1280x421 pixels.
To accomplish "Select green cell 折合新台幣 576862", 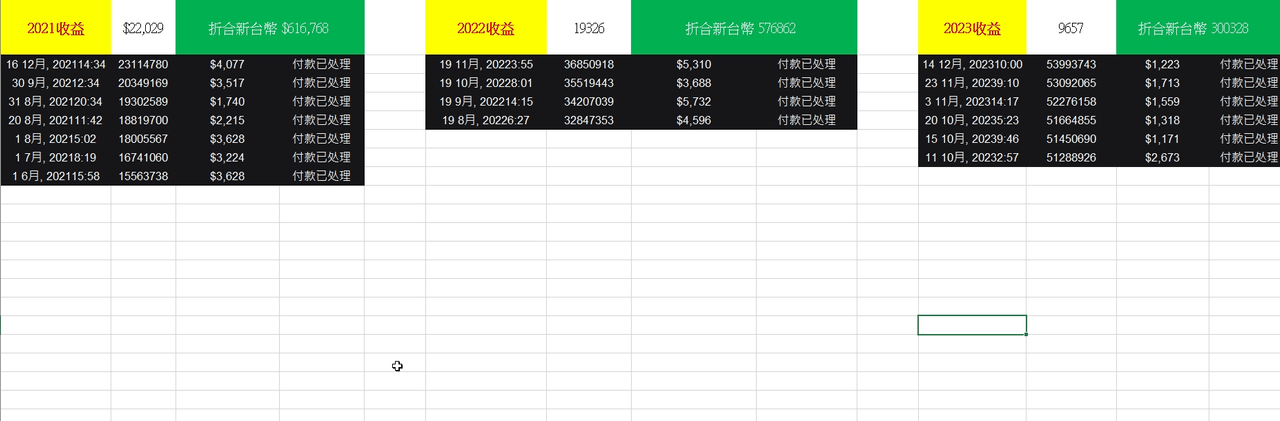I will pos(744,28).
